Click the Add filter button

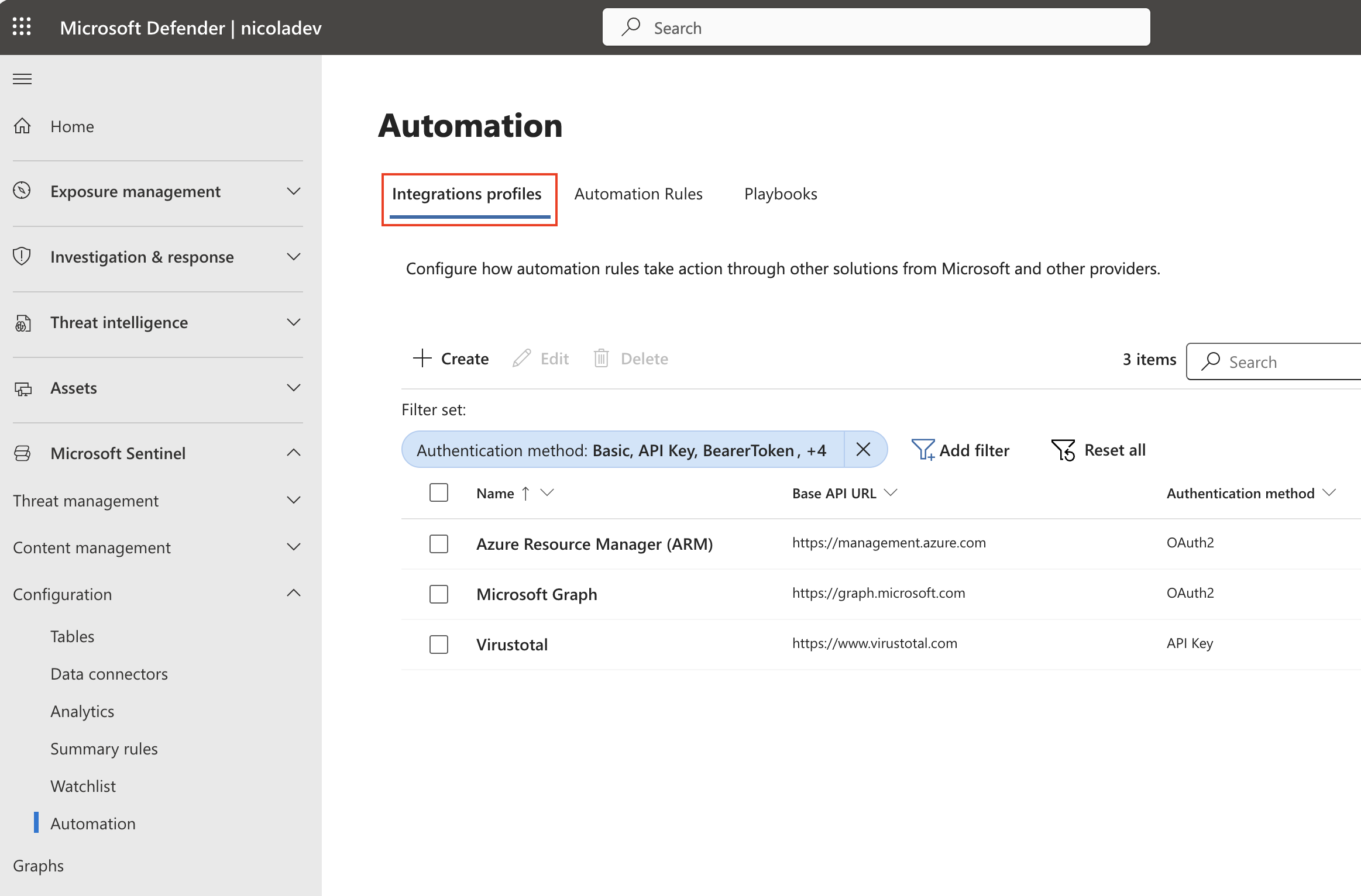pos(961,450)
